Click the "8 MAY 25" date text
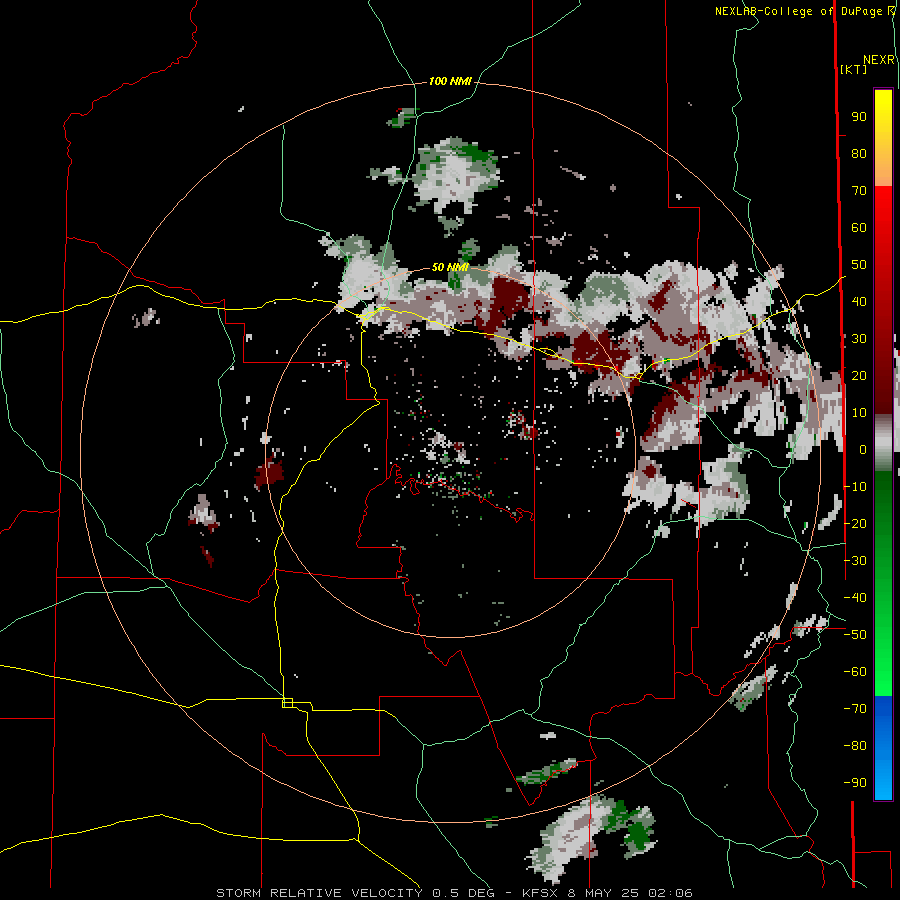Viewport: 900px width, 900px height. coord(604,893)
